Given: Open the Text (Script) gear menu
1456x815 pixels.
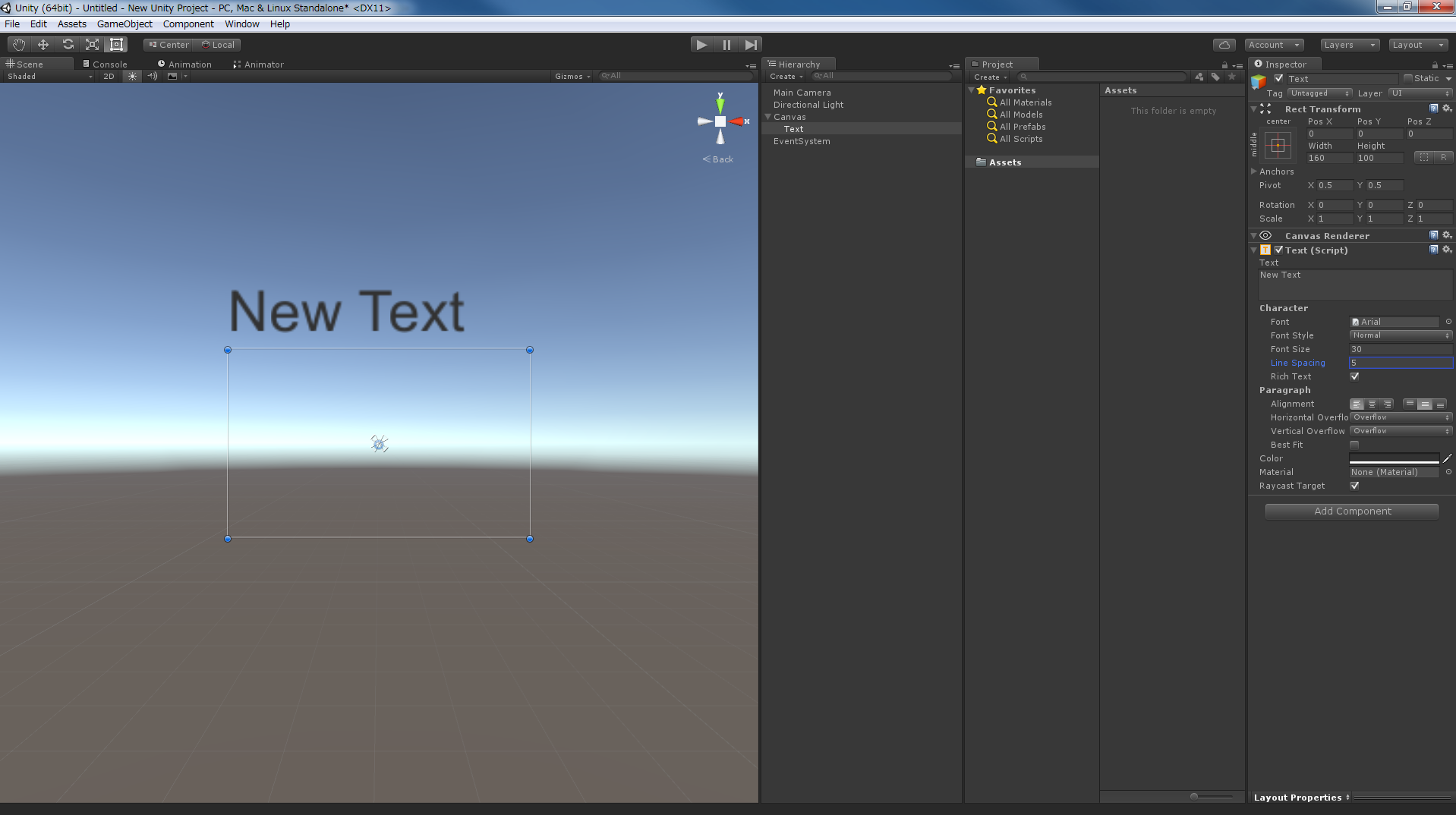Looking at the screenshot, I should (x=1447, y=250).
